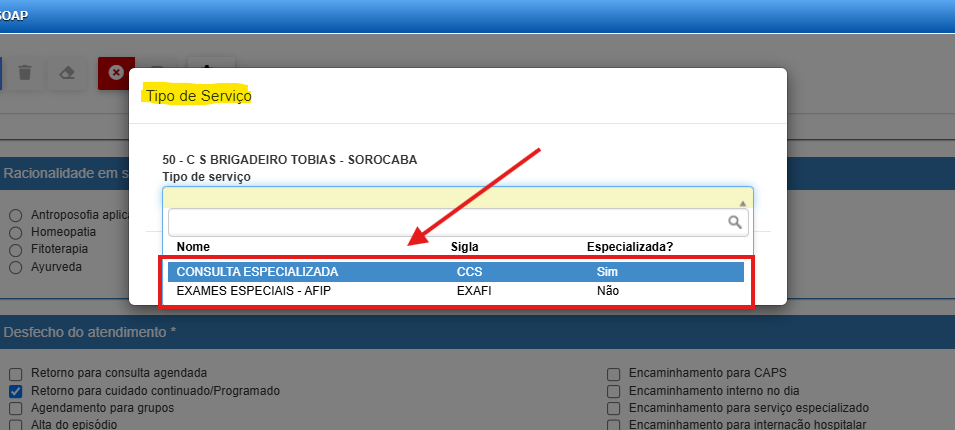Select Ayurveda radio option
Screen dimensions: 955x430
pos(16,267)
